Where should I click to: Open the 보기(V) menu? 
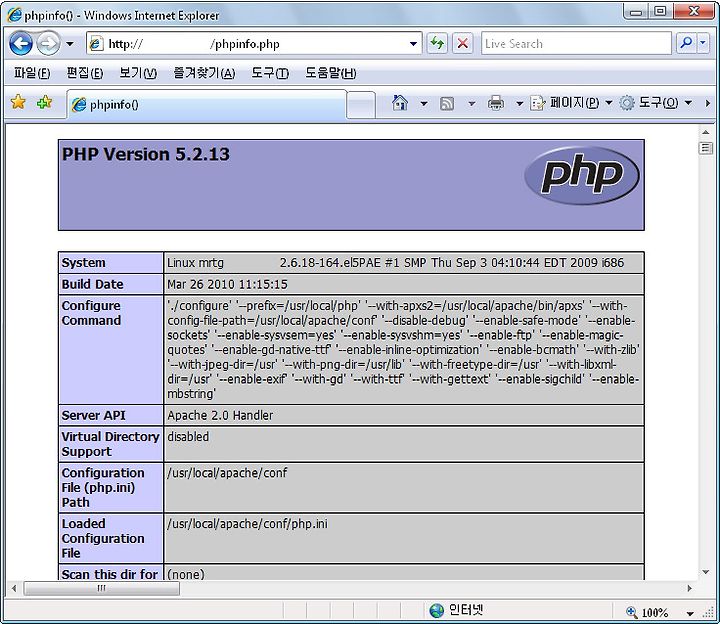[x=138, y=73]
